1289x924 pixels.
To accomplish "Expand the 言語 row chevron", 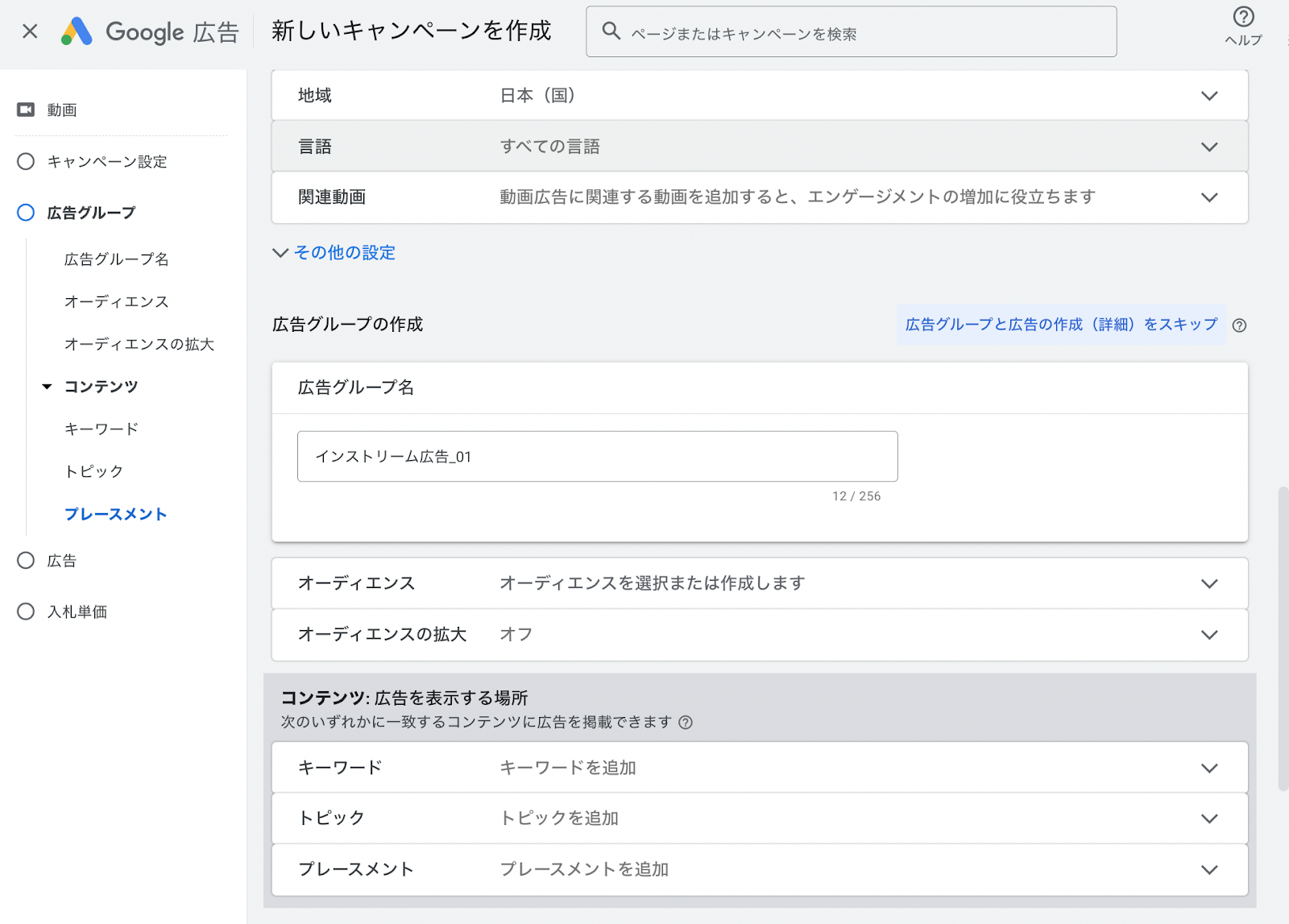I will (1209, 147).
